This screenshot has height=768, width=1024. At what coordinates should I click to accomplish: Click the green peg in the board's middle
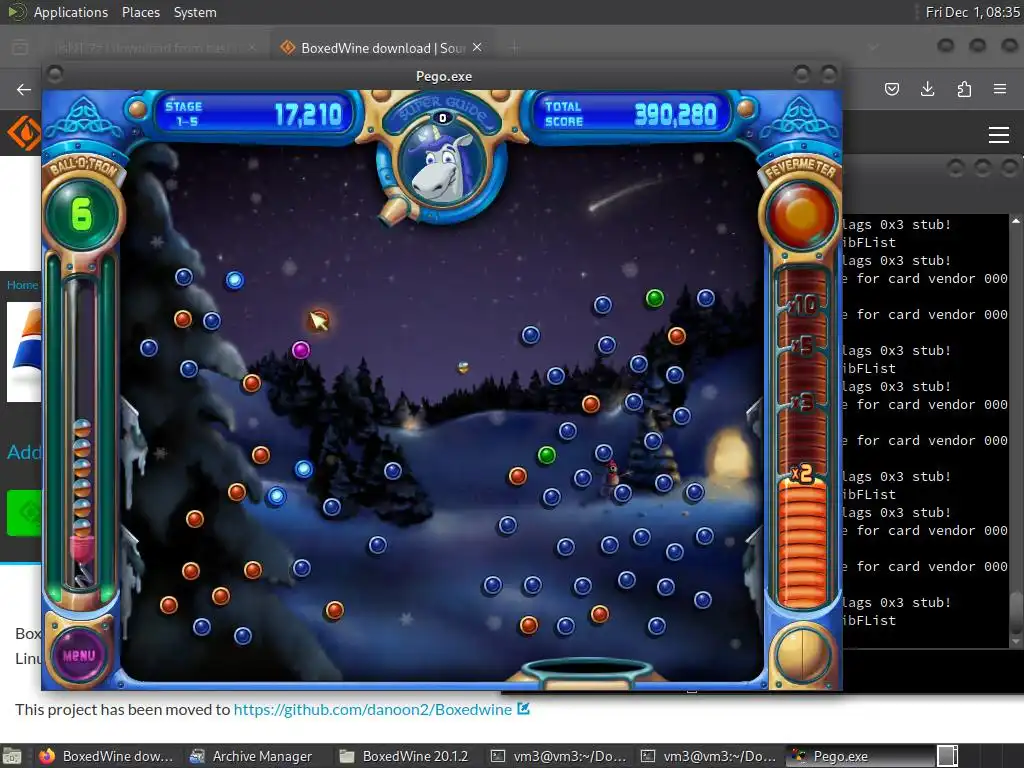[547, 455]
